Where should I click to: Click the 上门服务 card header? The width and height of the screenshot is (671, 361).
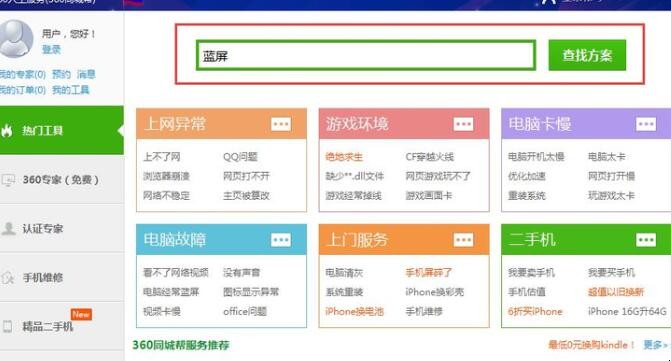[x=404, y=239]
